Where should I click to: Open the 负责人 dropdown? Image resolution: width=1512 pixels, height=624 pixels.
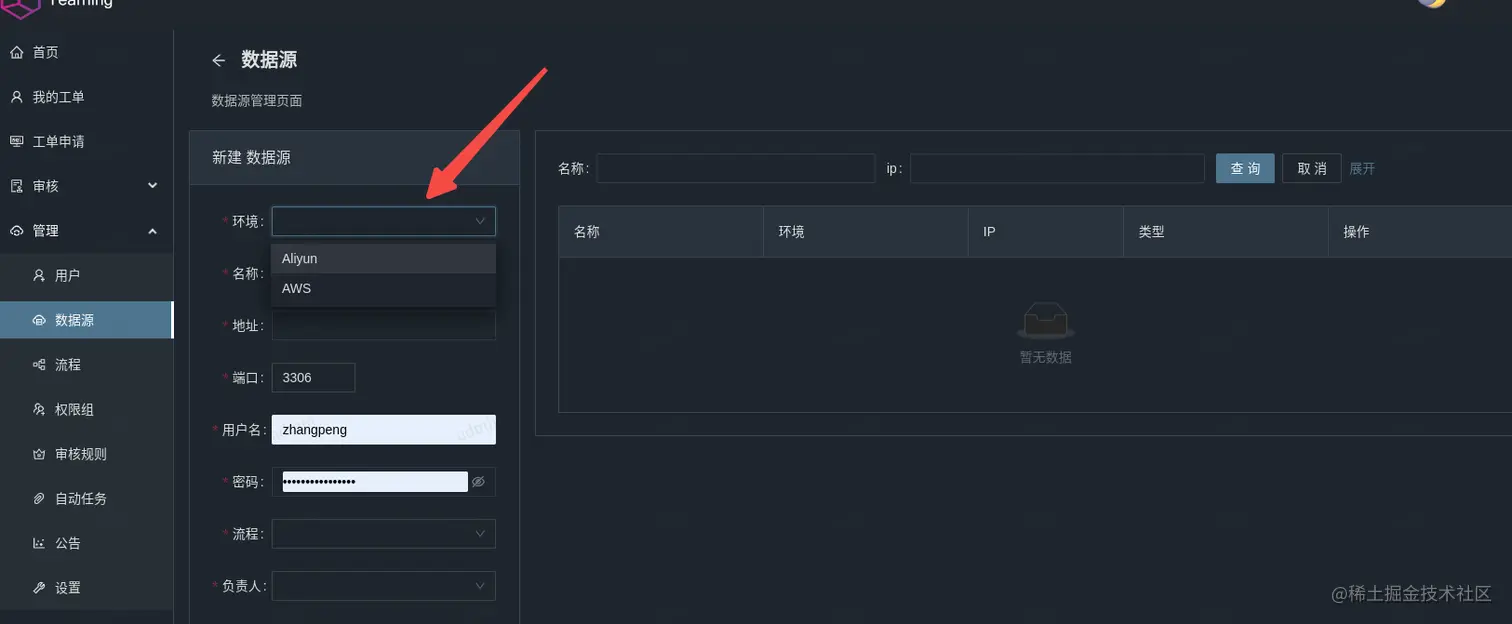click(x=384, y=586)
